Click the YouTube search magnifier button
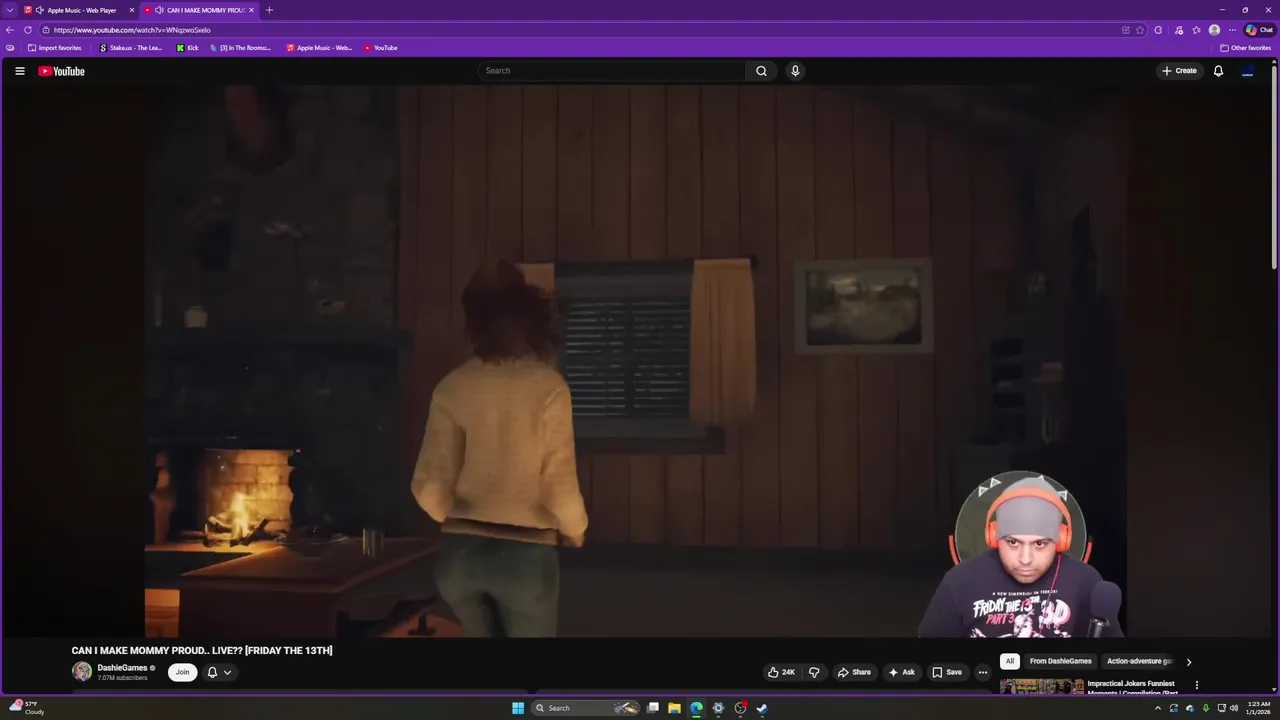 coord(761,71)
